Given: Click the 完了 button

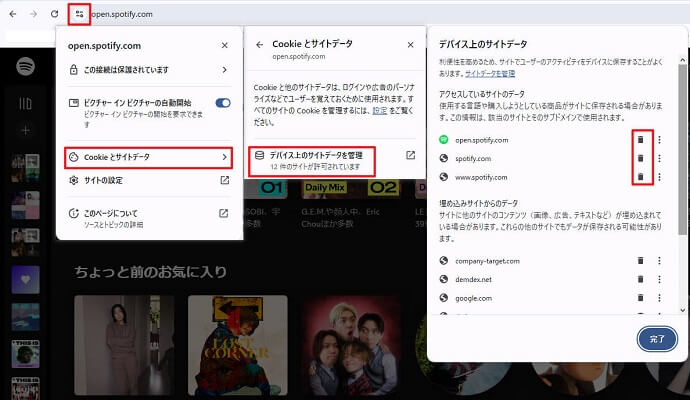Looking at the screenshot, I should tap(657, 339).
